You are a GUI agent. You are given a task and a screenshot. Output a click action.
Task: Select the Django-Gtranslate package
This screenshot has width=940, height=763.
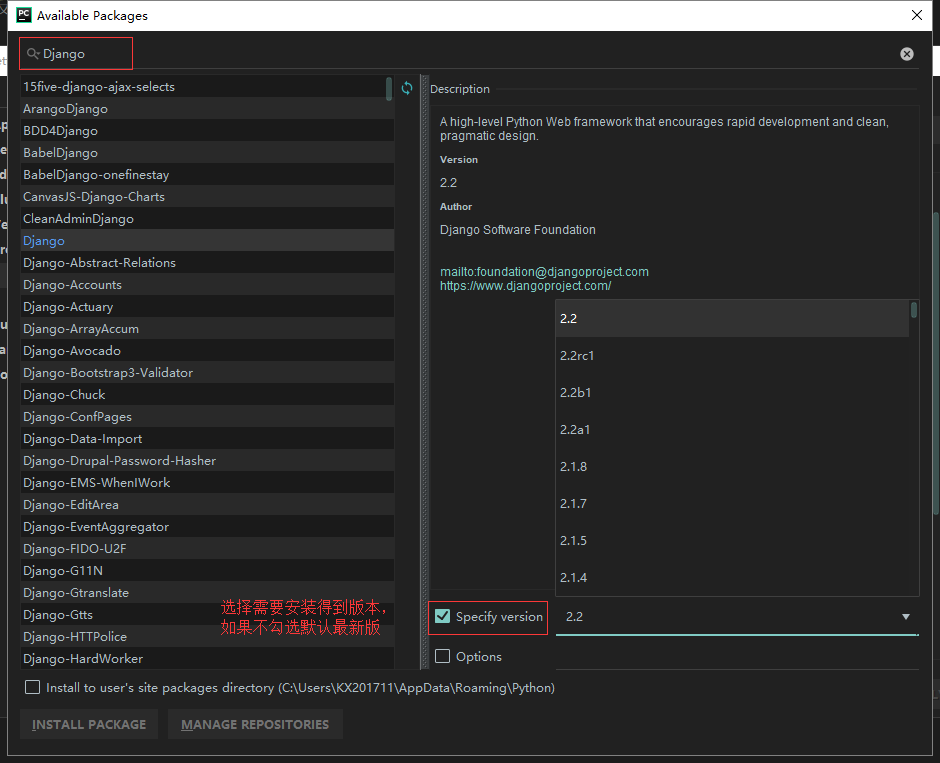207,592
